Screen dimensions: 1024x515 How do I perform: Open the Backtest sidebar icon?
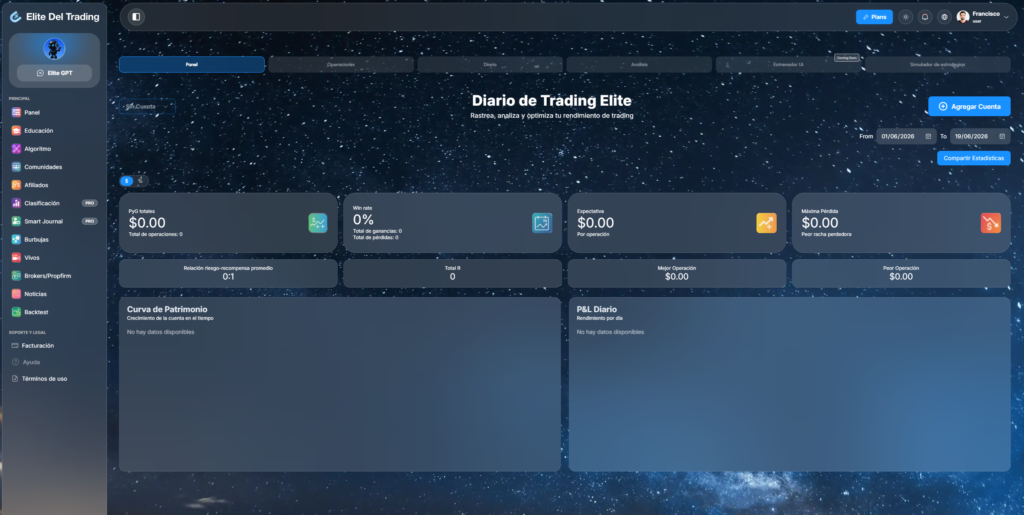click(16, 312)
